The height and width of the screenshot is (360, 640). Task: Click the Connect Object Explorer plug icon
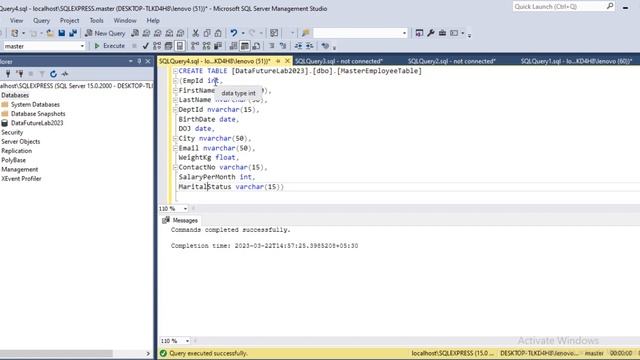tap(8, 74)
